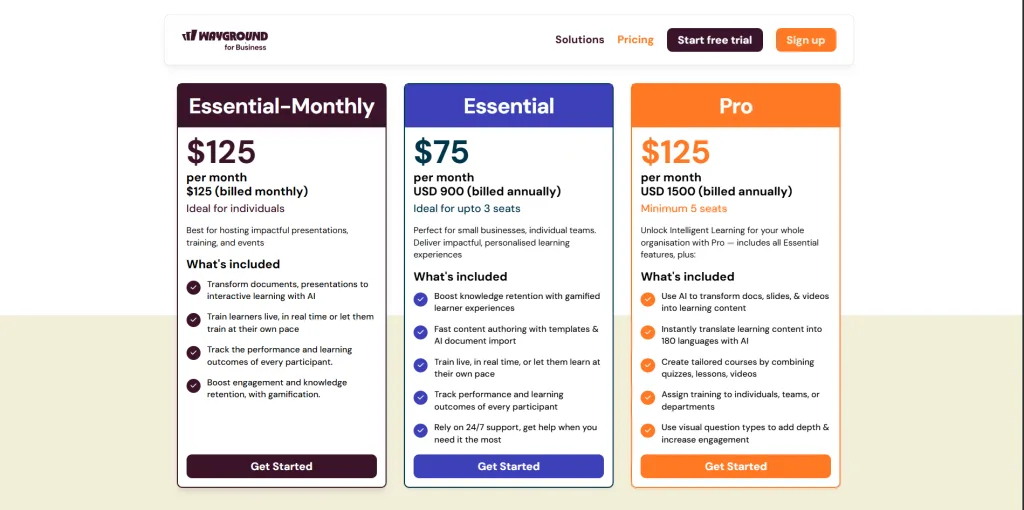Go to the Pricing page link
Image resolution: width=1024 pixels, height=510 pixels.
coord(635,40)
